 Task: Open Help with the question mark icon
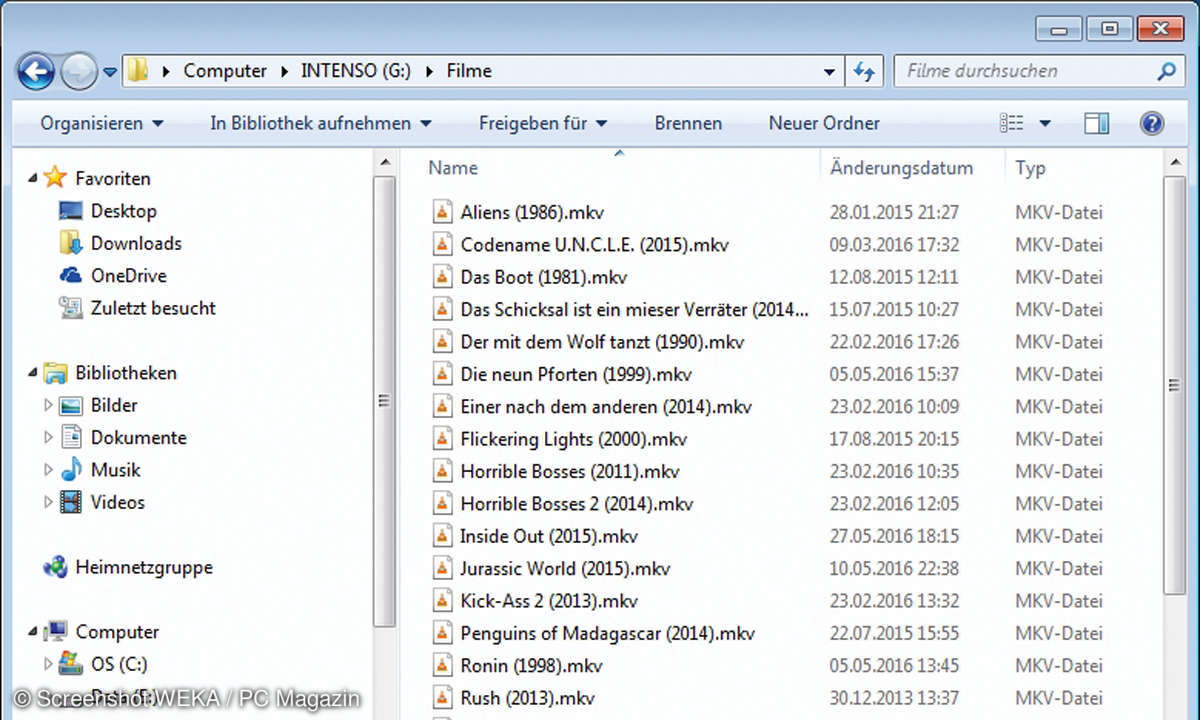[1152, 124]
